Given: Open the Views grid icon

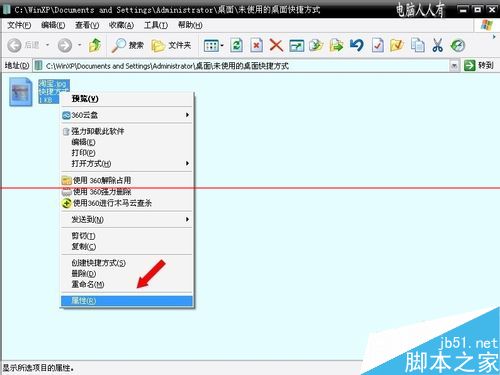Looking at the screenshot, I should (211, 45).
